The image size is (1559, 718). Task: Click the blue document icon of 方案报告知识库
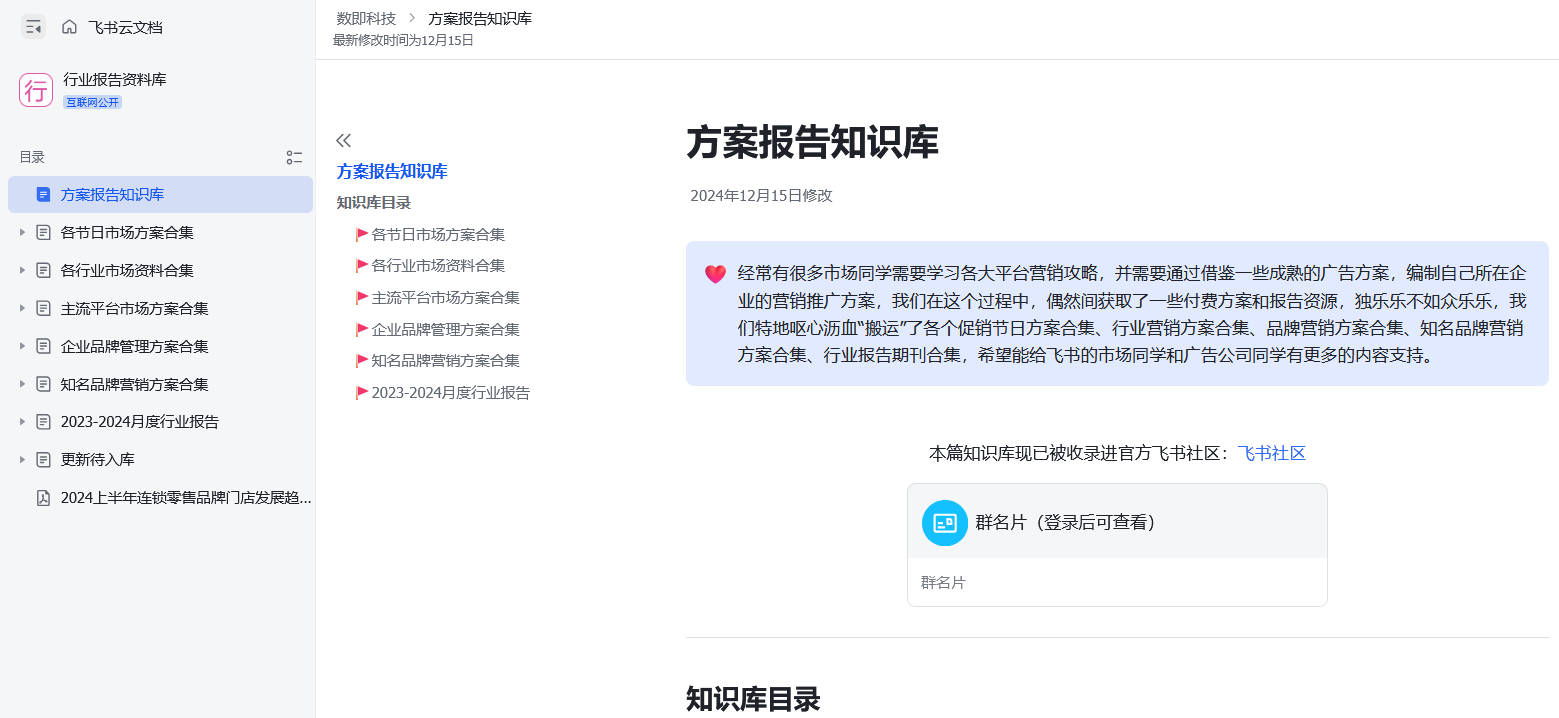click(x=43, y=194)
